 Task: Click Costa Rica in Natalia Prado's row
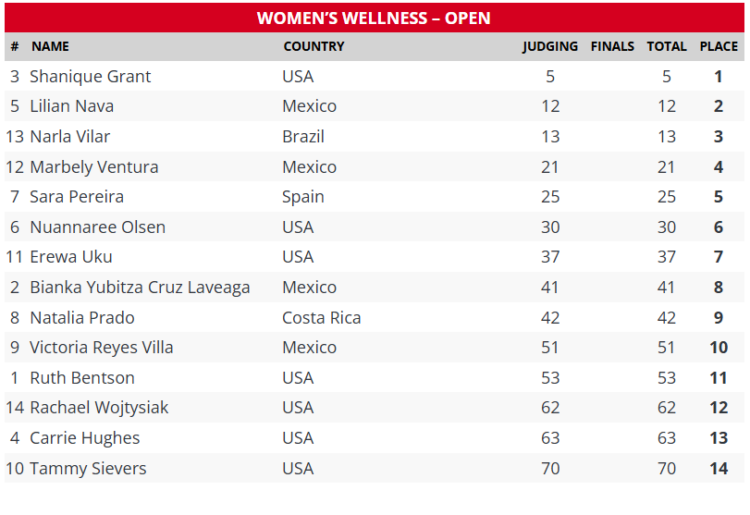pyautogui.click(x=321, y=317)
